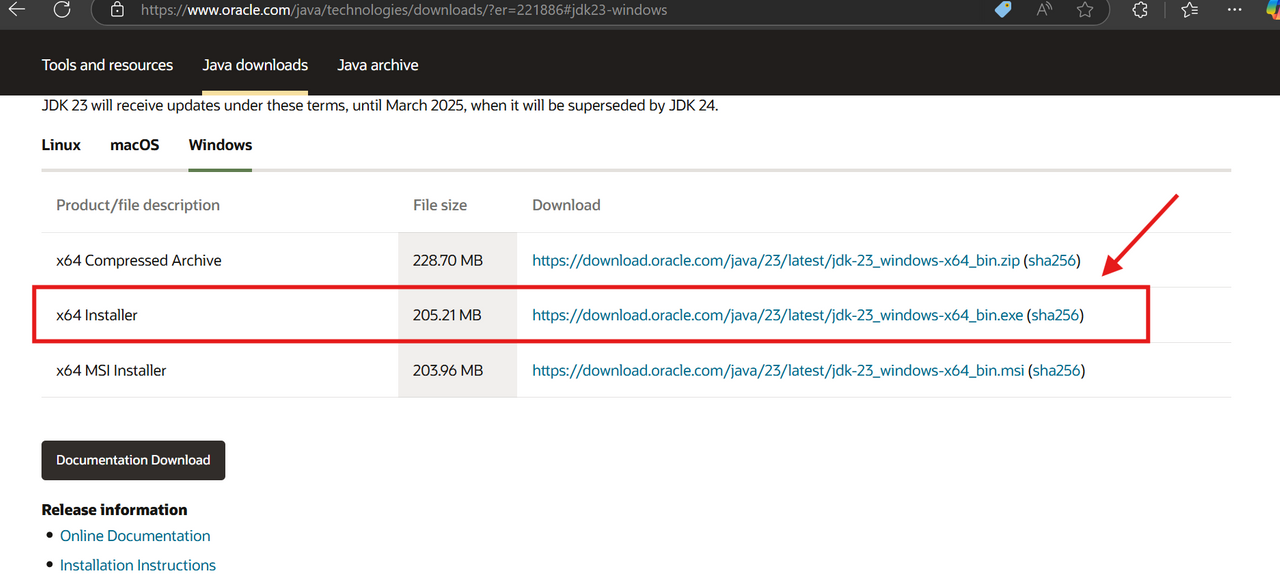
Task: Open the browser extensions puzzle icon
Action: 1140,9
